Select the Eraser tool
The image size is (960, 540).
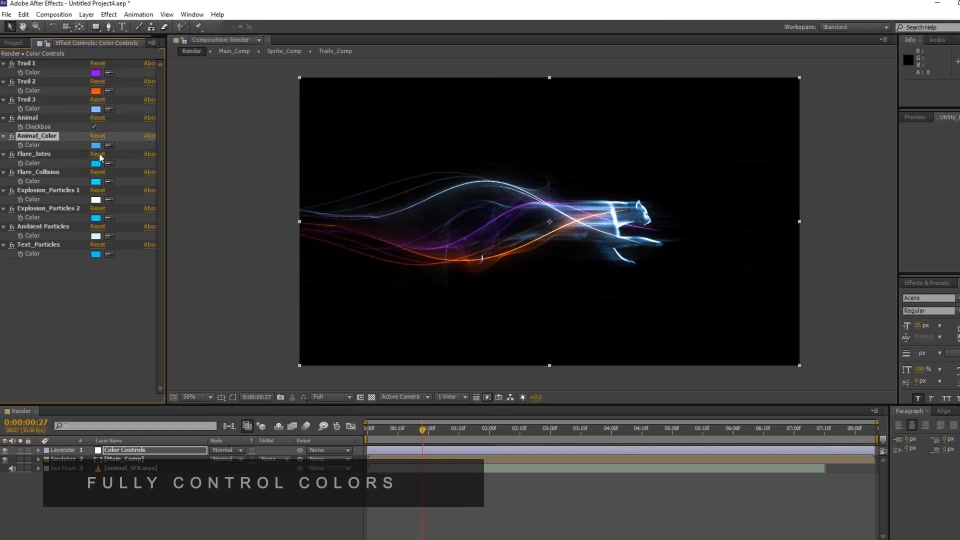click(x=164, y=27)
